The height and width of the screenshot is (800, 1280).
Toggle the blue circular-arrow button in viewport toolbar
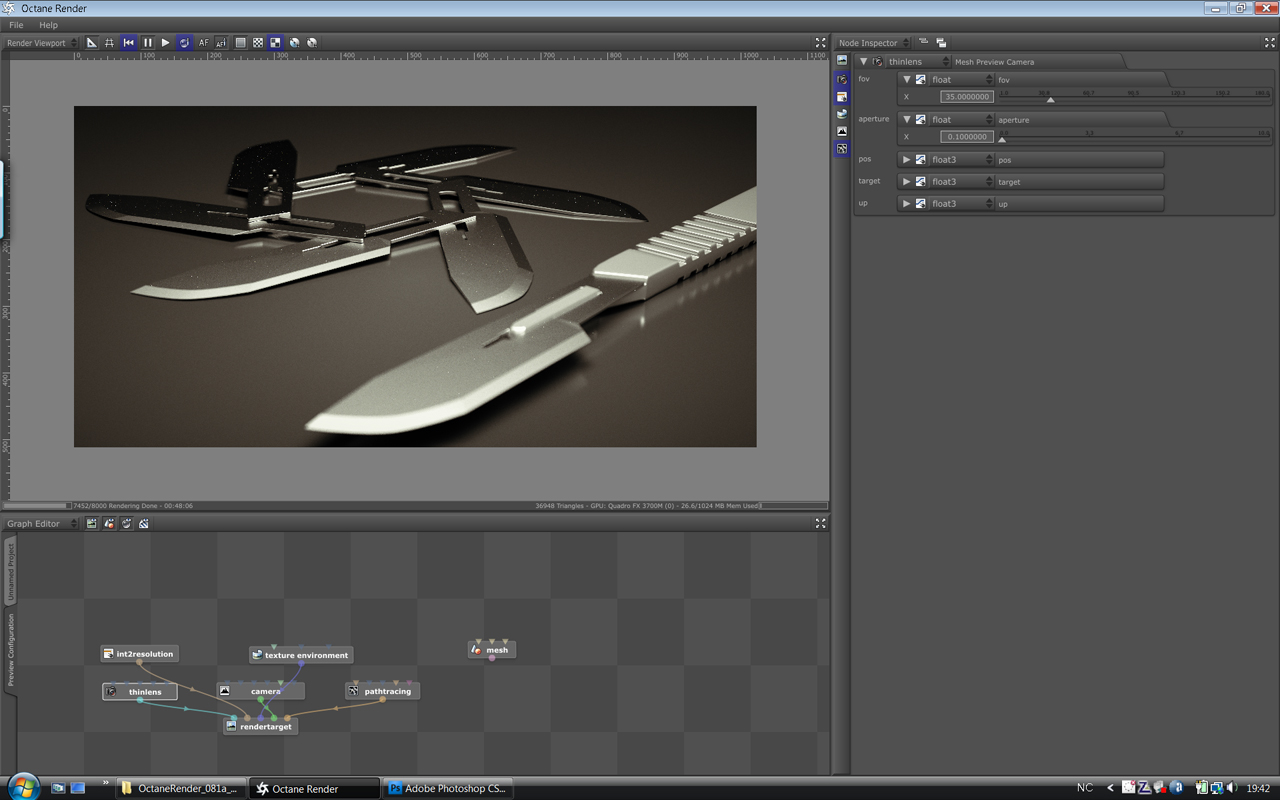[184, 43]
